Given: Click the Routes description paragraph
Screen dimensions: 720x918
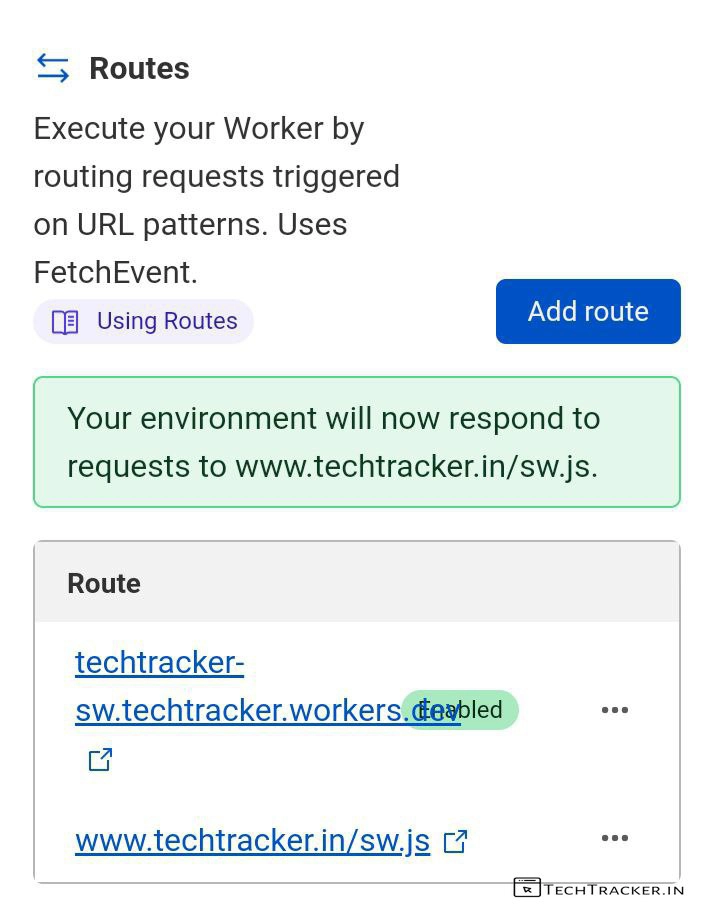Looking at the screenshot, I should (216, 200).
